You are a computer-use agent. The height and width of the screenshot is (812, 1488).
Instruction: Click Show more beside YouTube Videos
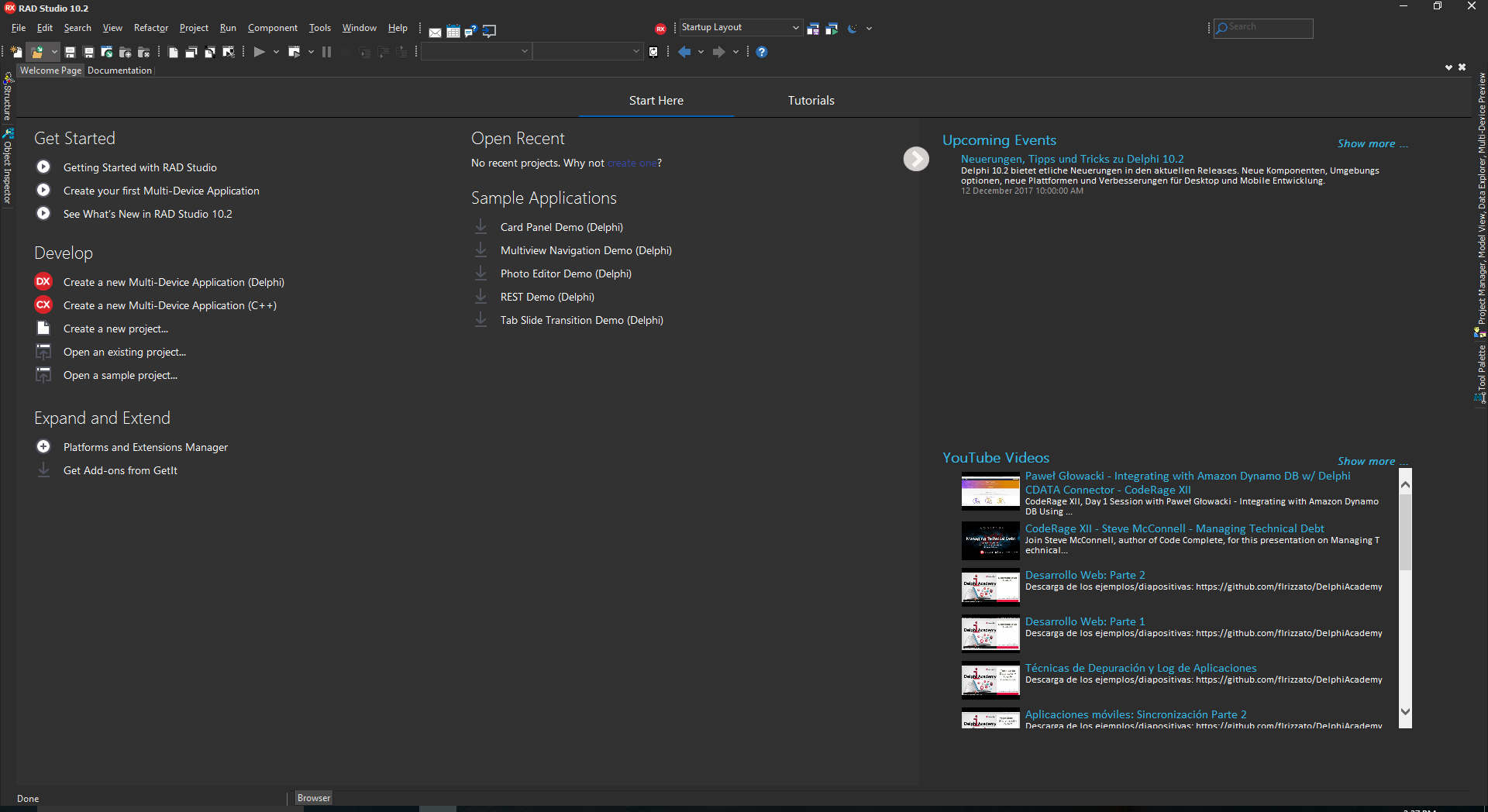[1373, 461]
